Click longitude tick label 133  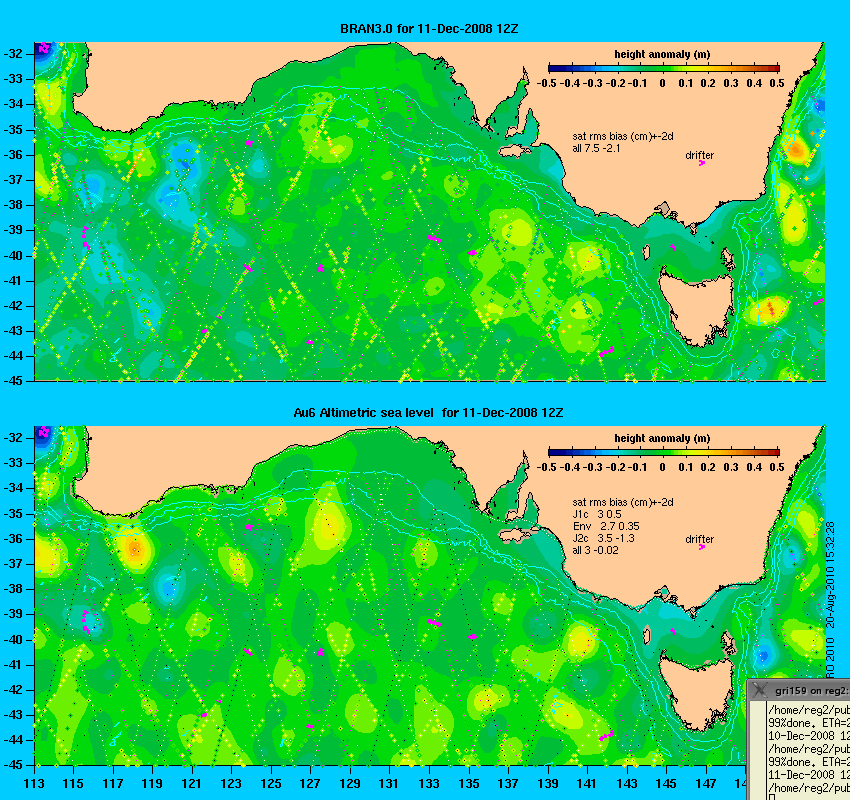tap(429, 784)
